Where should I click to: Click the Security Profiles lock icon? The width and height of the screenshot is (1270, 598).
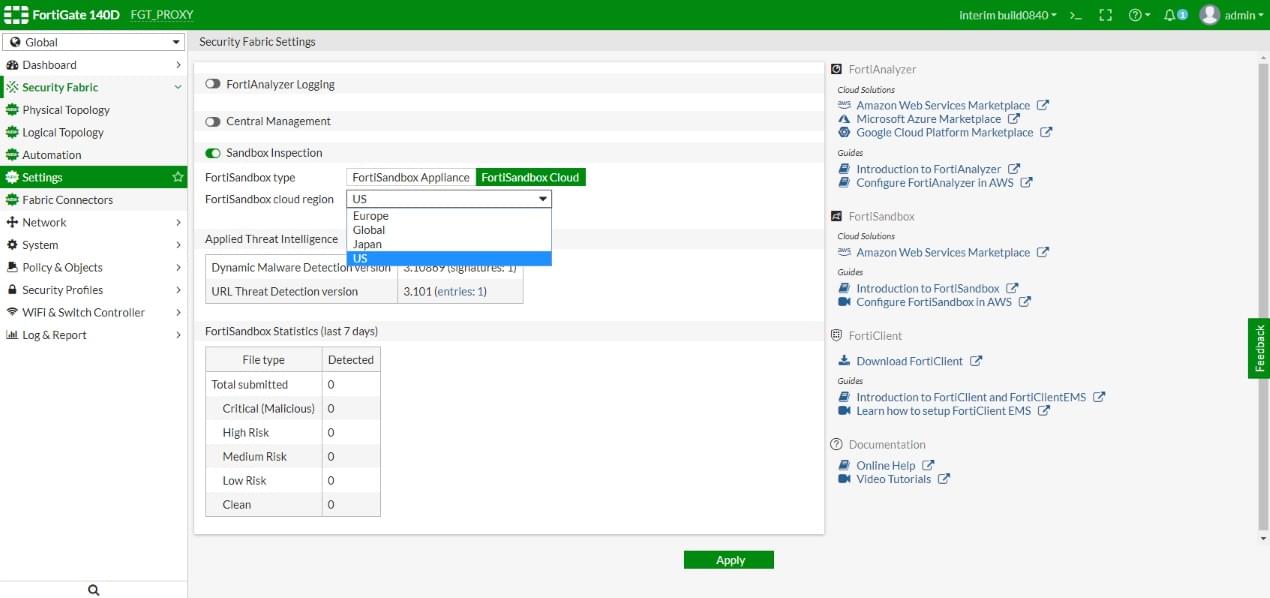[12, 290]
